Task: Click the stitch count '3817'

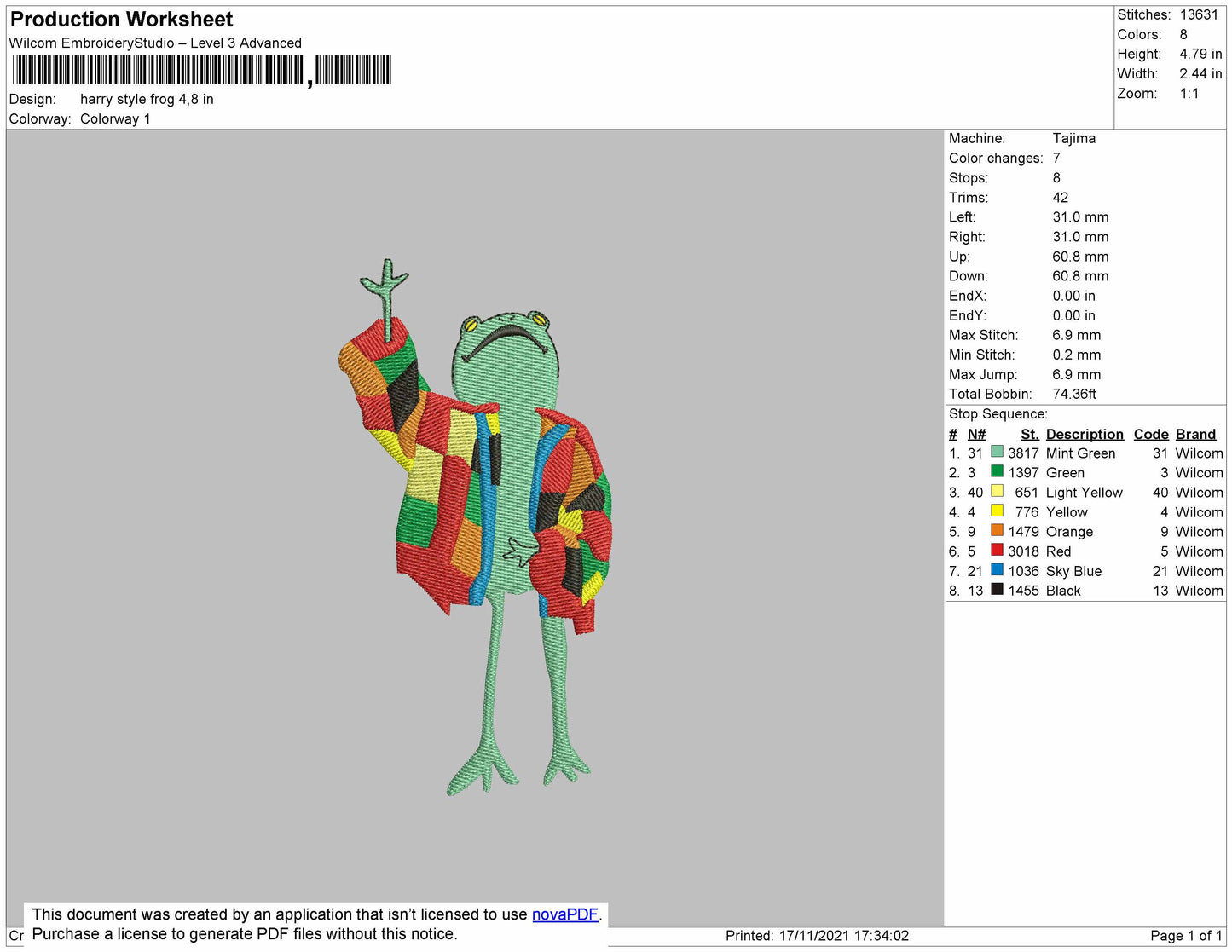Action: 1023,453
